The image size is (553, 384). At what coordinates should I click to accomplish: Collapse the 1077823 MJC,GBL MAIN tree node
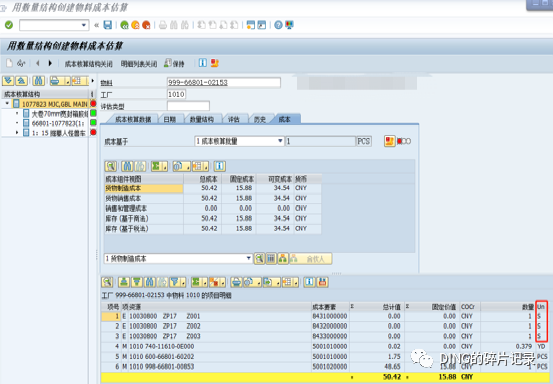point(7,104)
